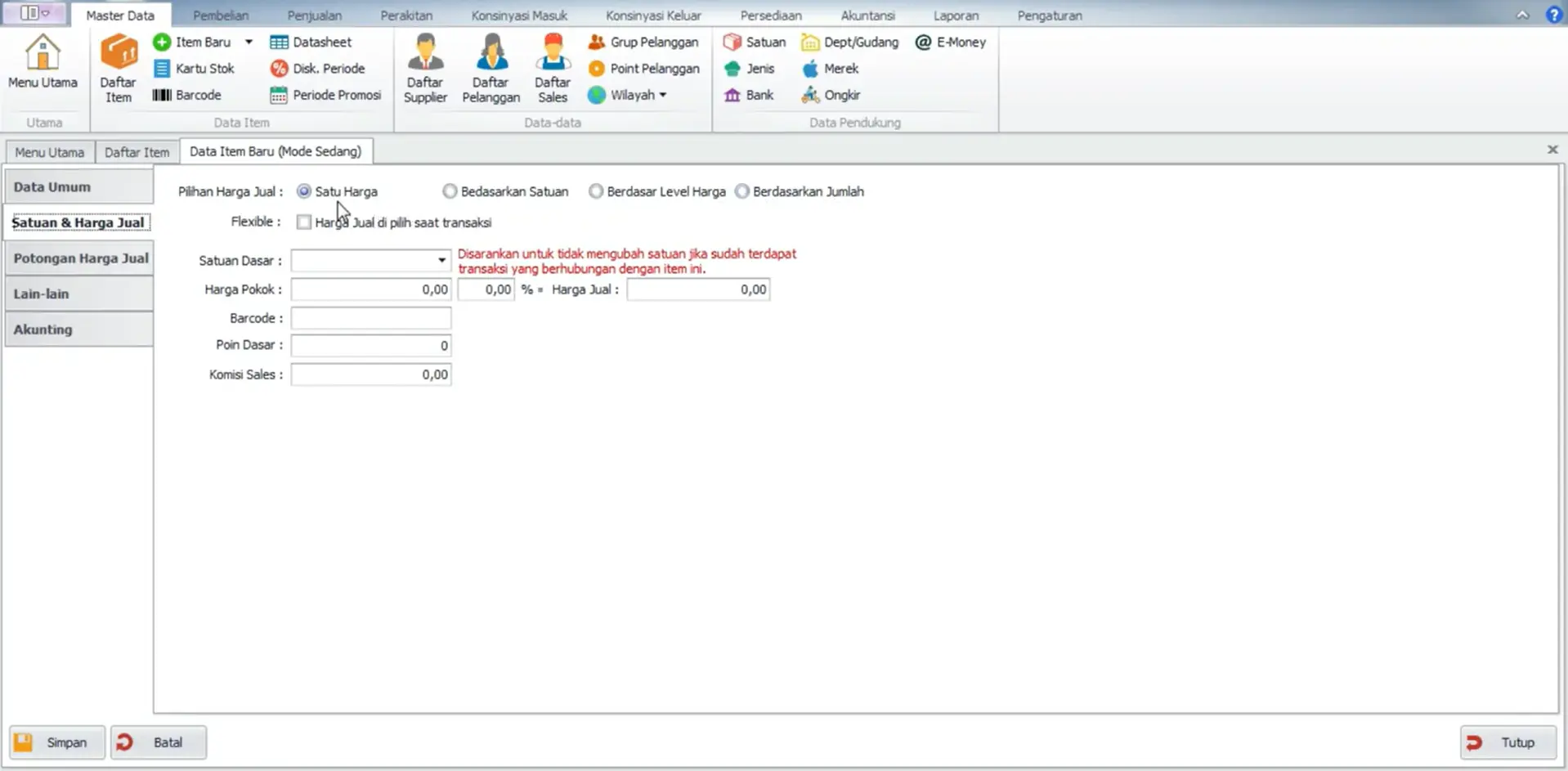This screenshot has height=771, width=1568.
Task: Open the Daftar Pelanggan list
Action: [491, 69]
